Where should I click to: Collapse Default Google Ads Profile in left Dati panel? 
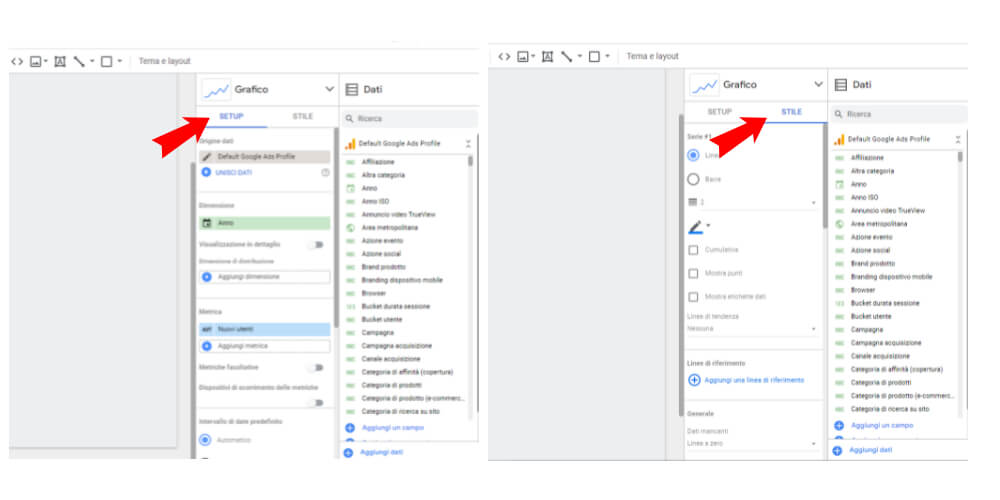(468, 144)
